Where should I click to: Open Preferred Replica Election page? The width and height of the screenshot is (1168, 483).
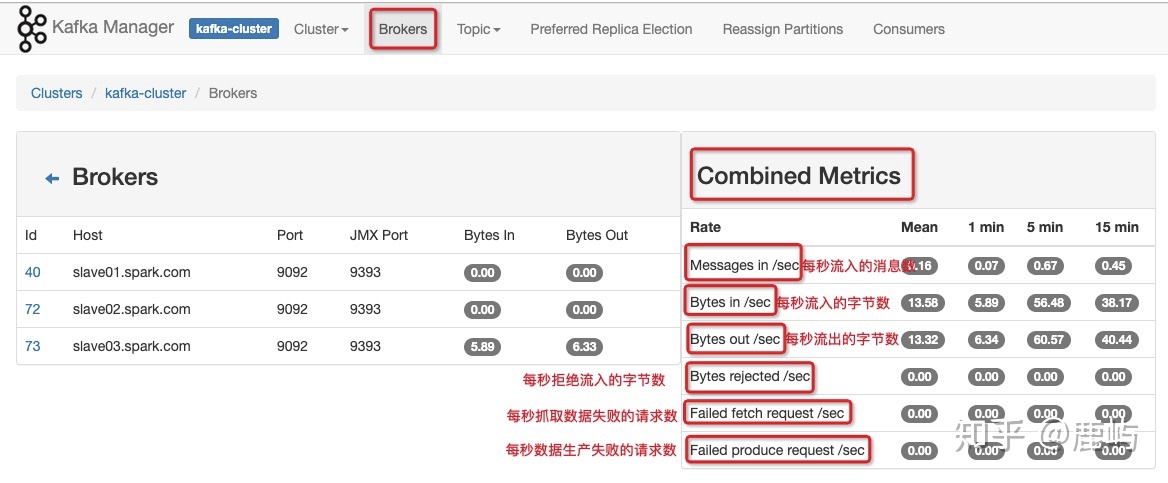coord(611,29)
